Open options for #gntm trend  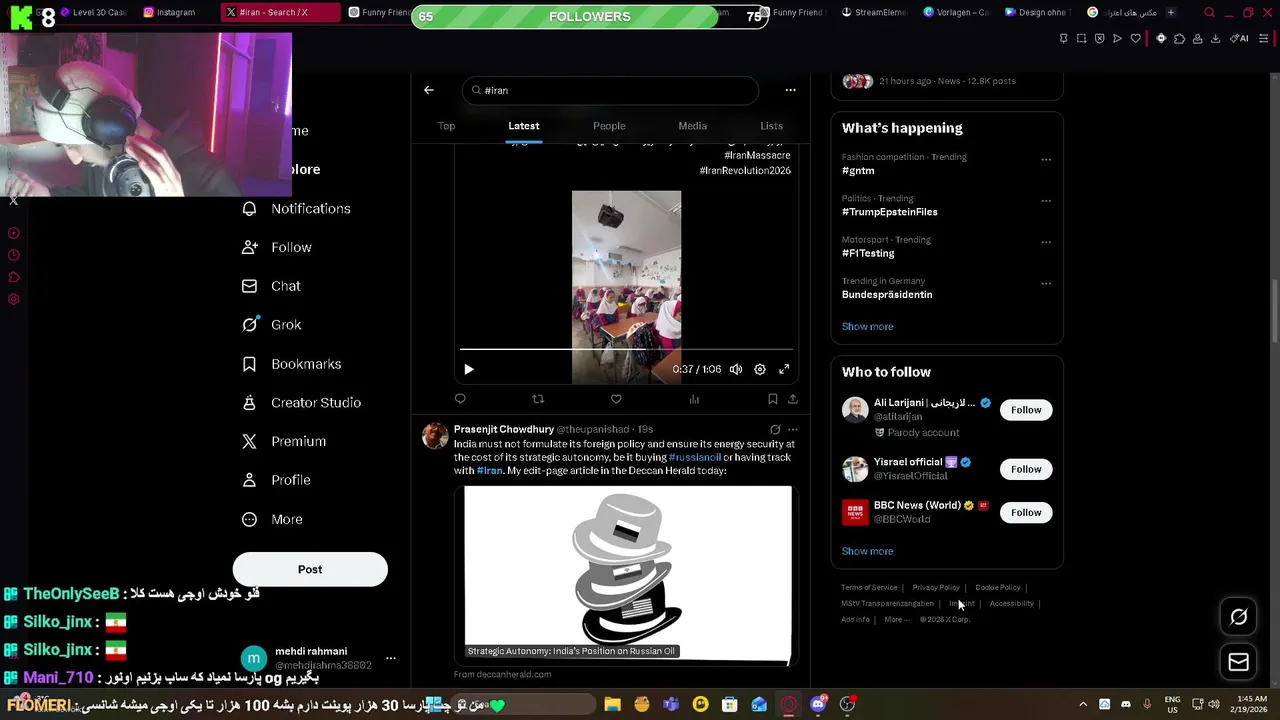click(x=1046, y=159)
